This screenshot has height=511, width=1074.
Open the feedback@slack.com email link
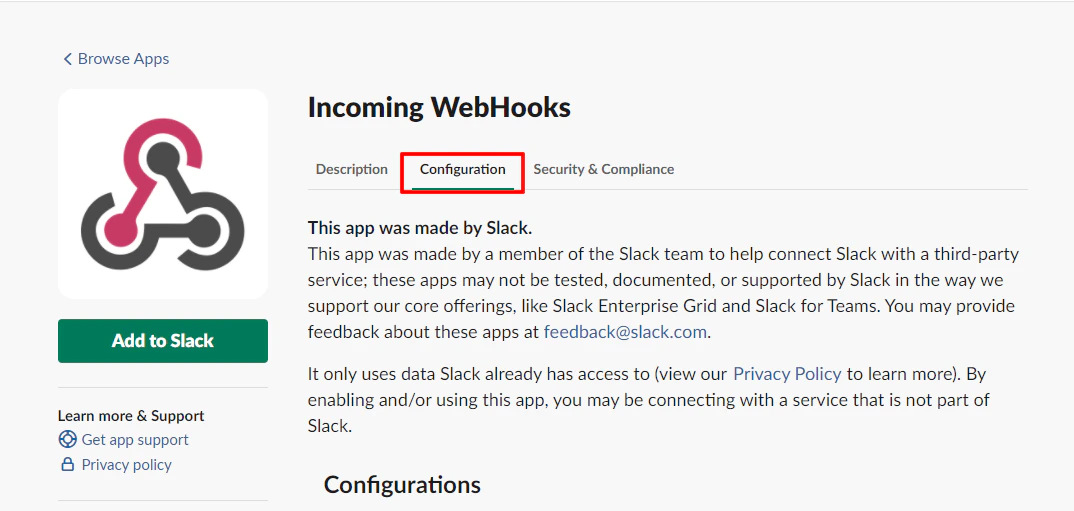click(625, 332)
